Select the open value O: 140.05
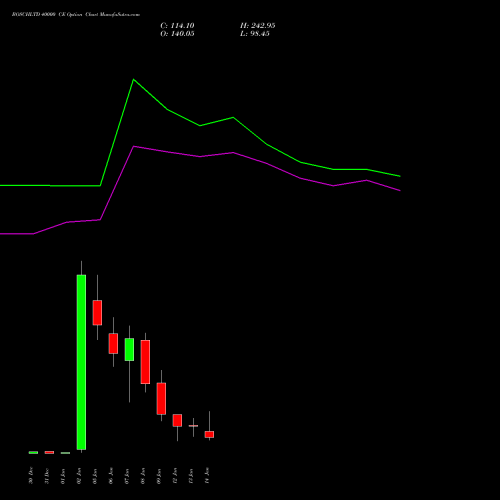Screen dimensions: 500x500 (x=177, y=34)
